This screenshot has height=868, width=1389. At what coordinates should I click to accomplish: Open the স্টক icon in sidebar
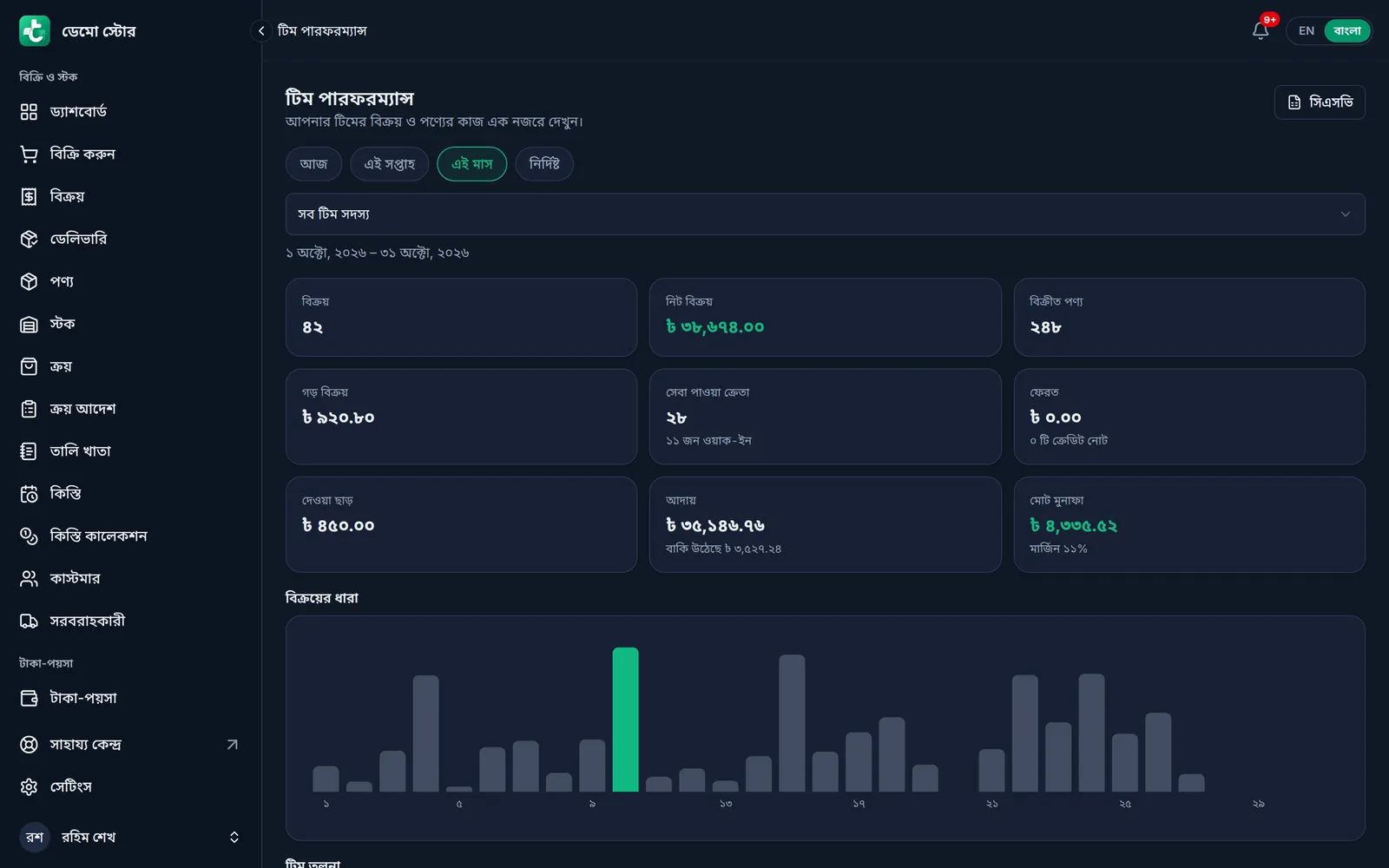tap(29, 325)
